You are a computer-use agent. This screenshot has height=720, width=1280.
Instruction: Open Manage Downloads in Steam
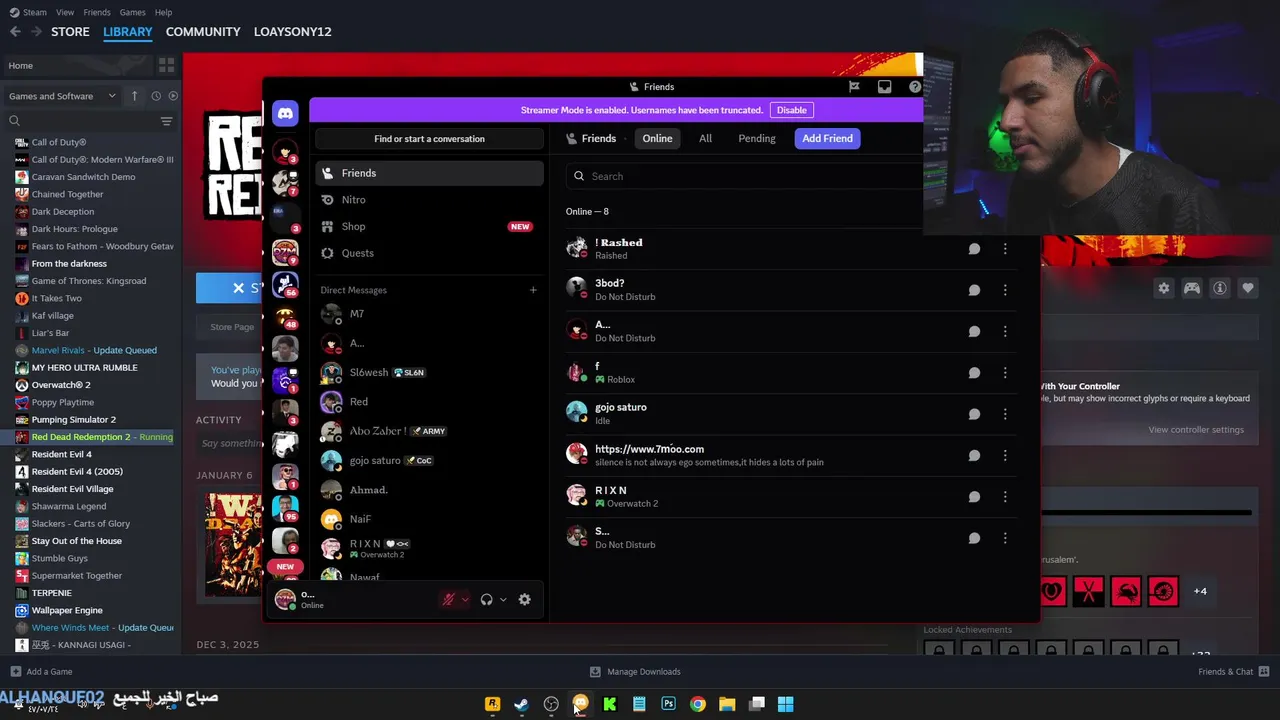pyautogui.click(x=635, y=671)
